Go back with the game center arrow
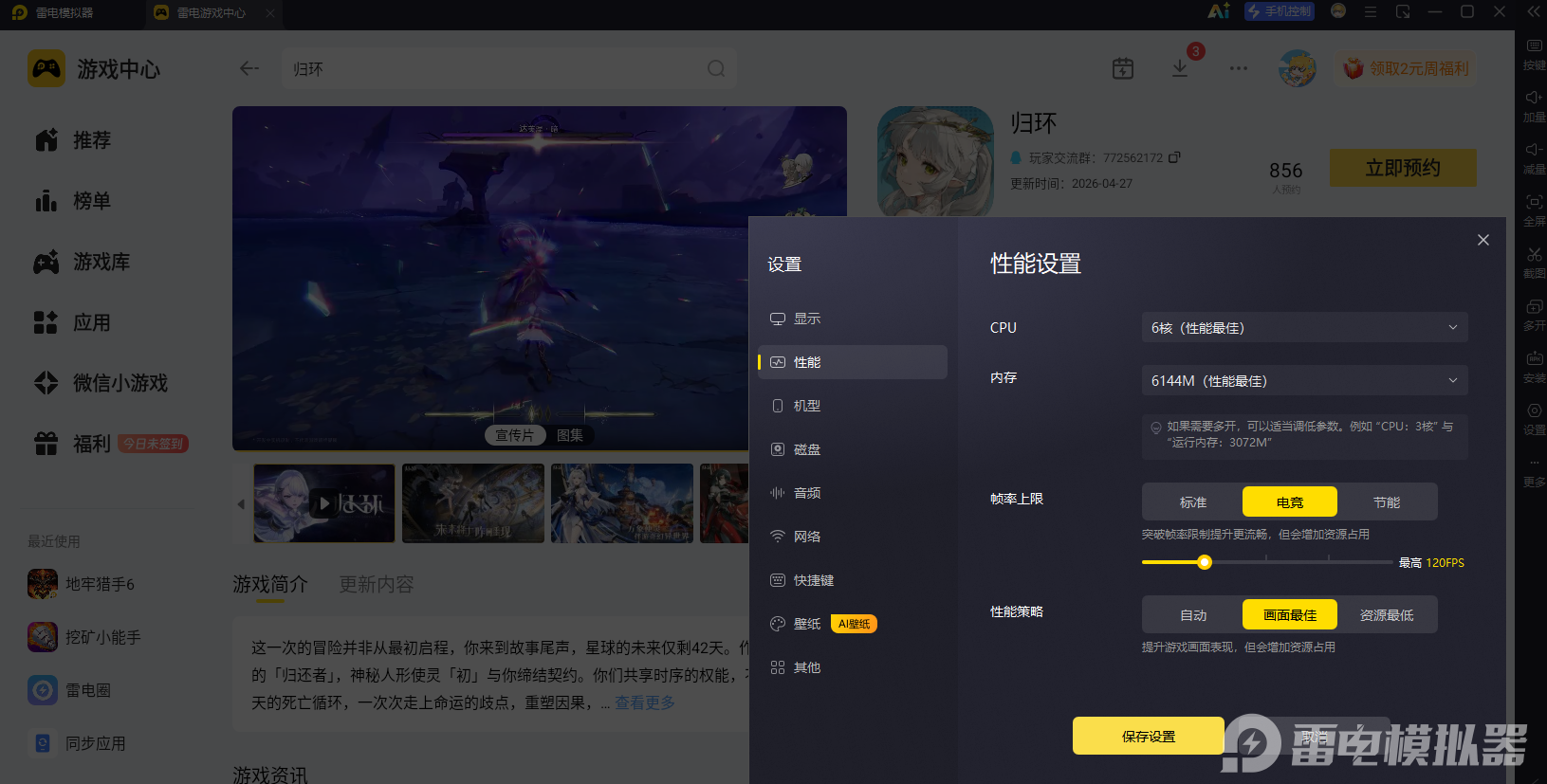1547x784 pixels. click(x=249, y=68)
